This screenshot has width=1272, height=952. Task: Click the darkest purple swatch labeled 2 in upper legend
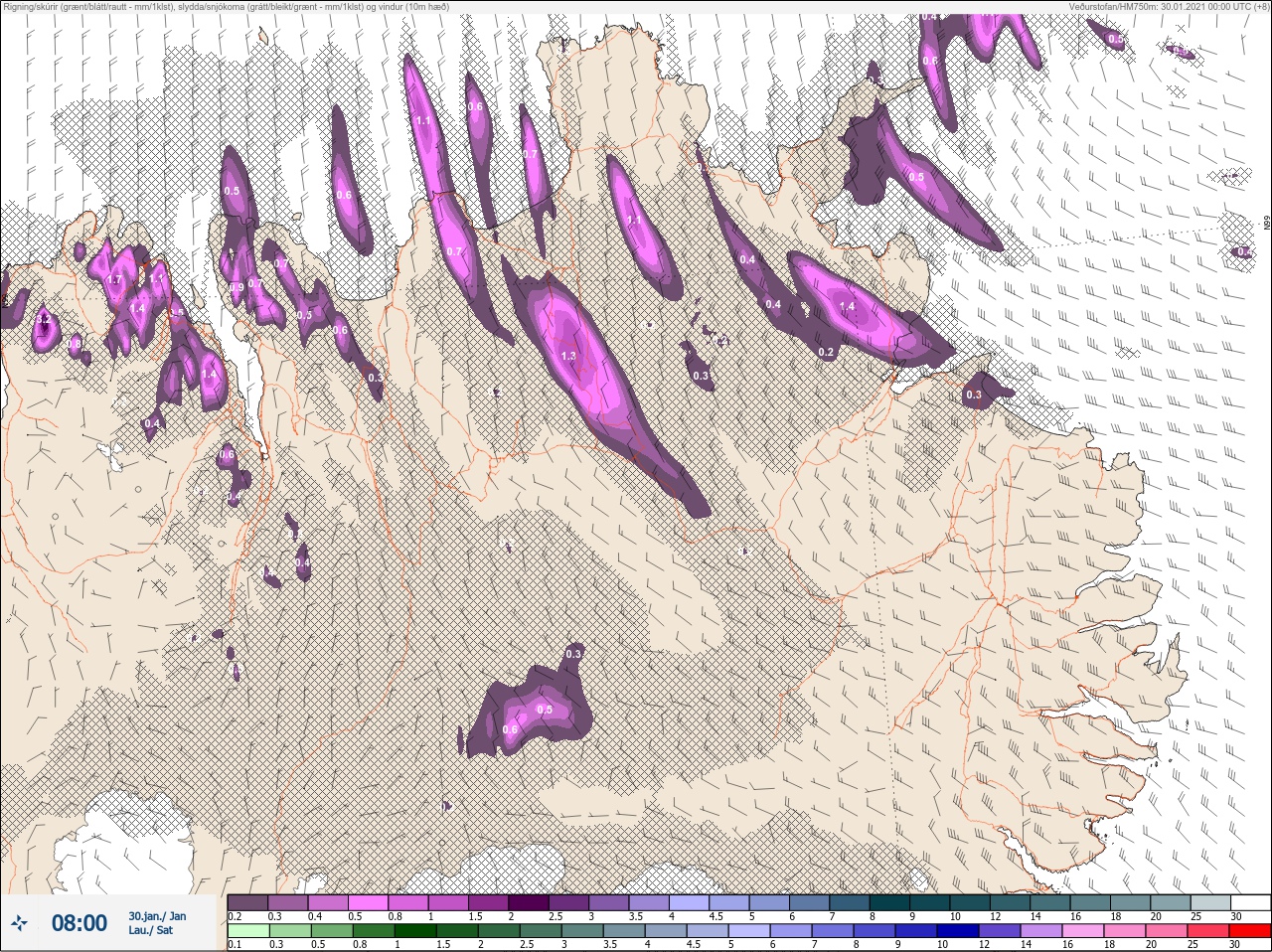530,903
